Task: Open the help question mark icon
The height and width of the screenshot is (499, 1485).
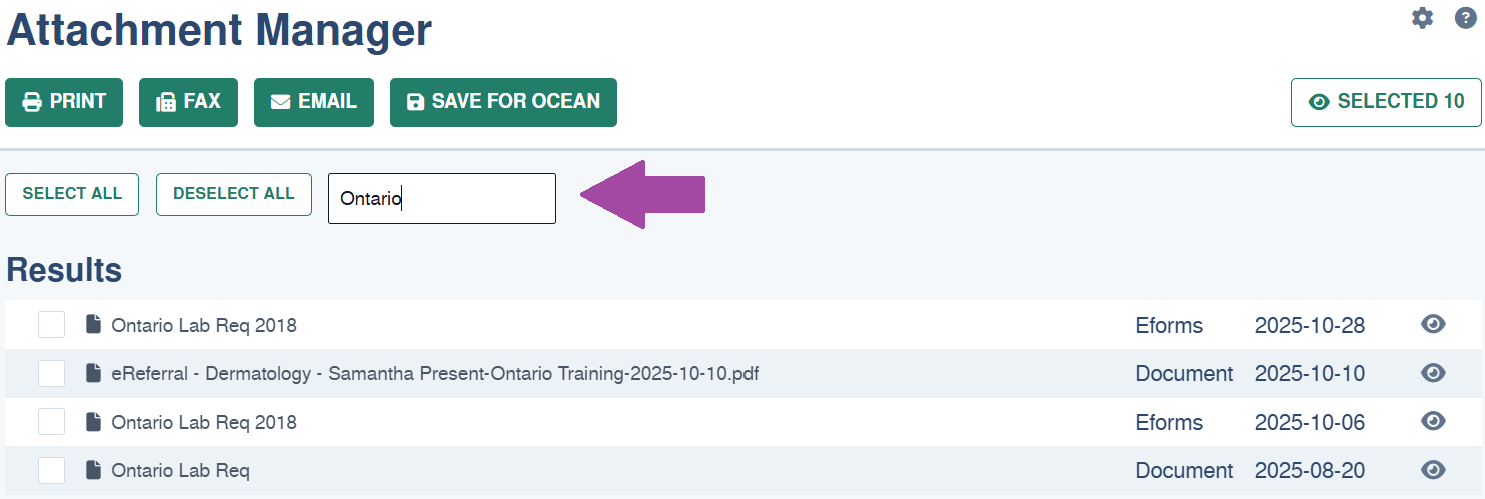Action: [x=1466, y=18]
